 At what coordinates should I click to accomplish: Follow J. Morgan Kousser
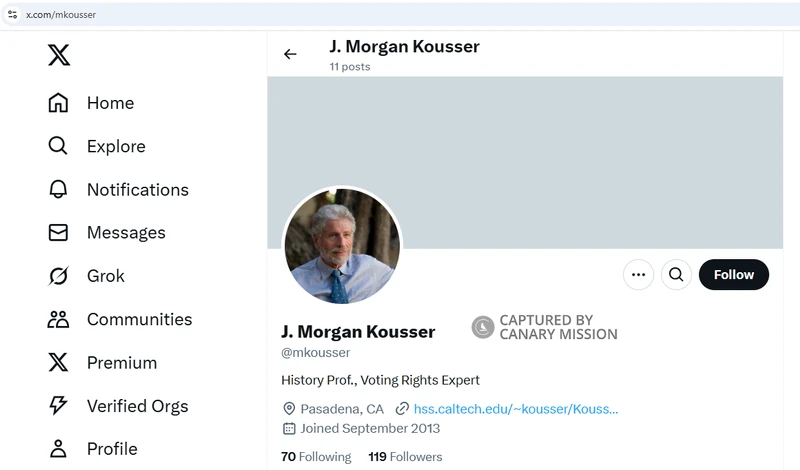734,275
